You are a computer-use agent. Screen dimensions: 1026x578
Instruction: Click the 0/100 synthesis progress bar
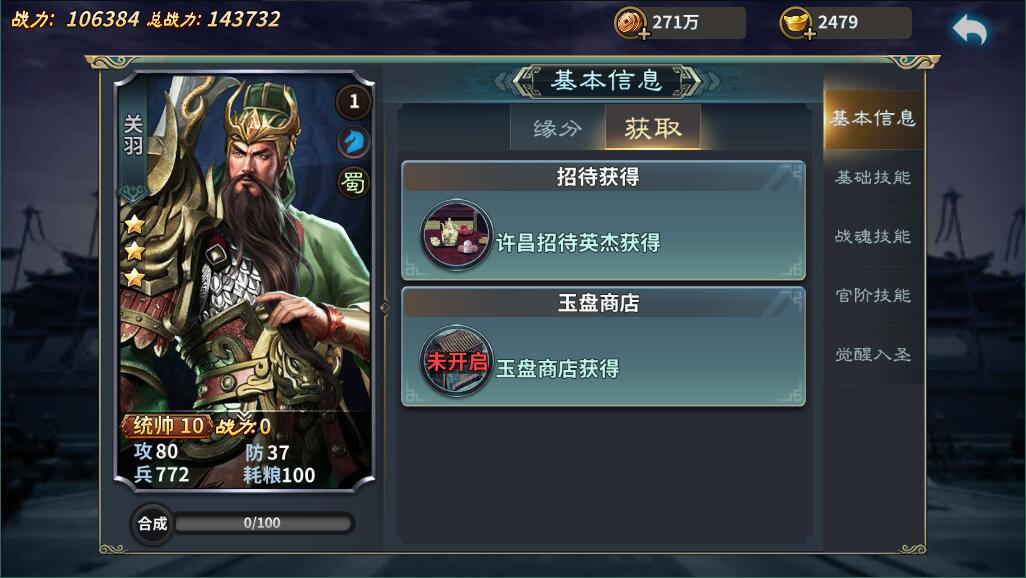[x=264, y=523]
